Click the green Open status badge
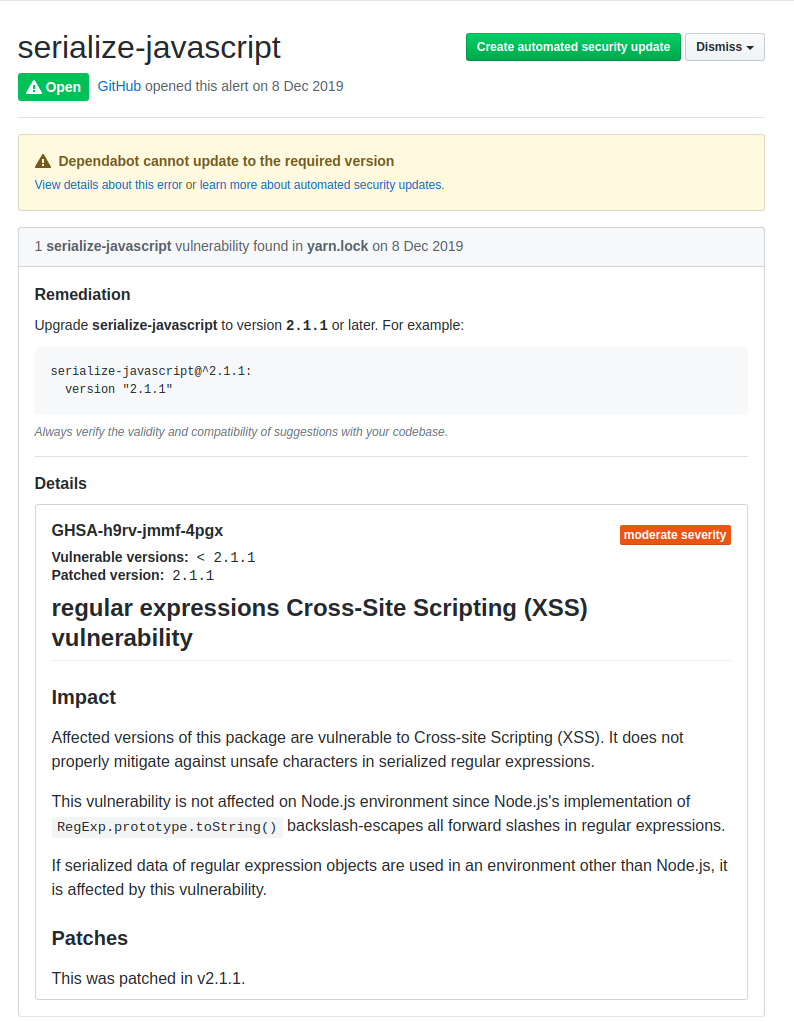Image resolution: width=794 pixels, height=1022 pixels. click(53, 87)
